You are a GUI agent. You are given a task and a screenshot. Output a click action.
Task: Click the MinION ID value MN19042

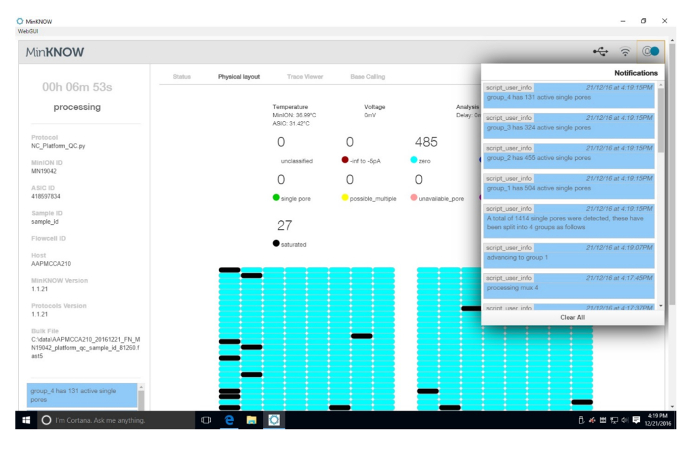(x=44, y=171)
